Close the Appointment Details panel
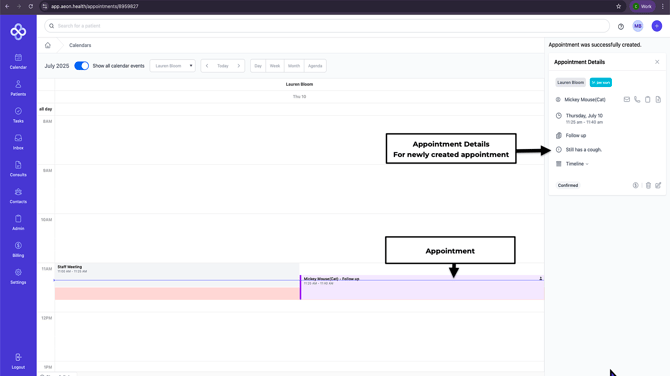The image size is (670, 376). 657,62
